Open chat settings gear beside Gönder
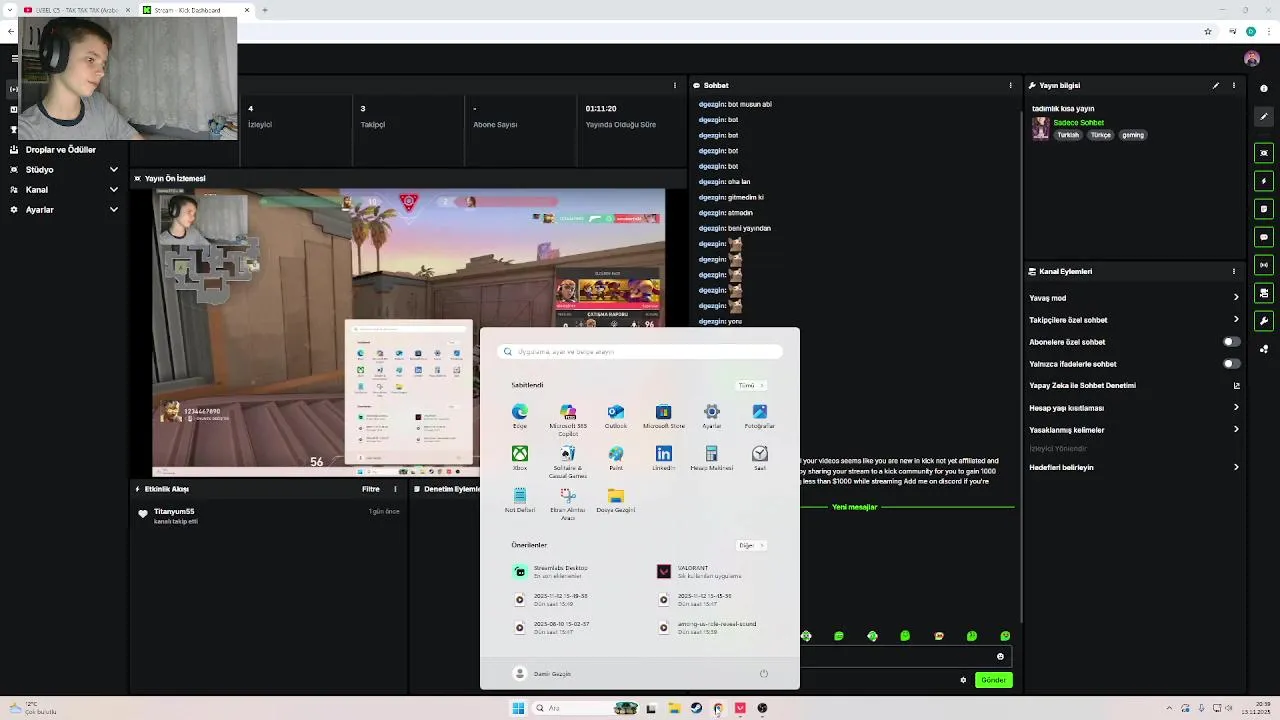The image size is (1280, 720). point(963,680)
